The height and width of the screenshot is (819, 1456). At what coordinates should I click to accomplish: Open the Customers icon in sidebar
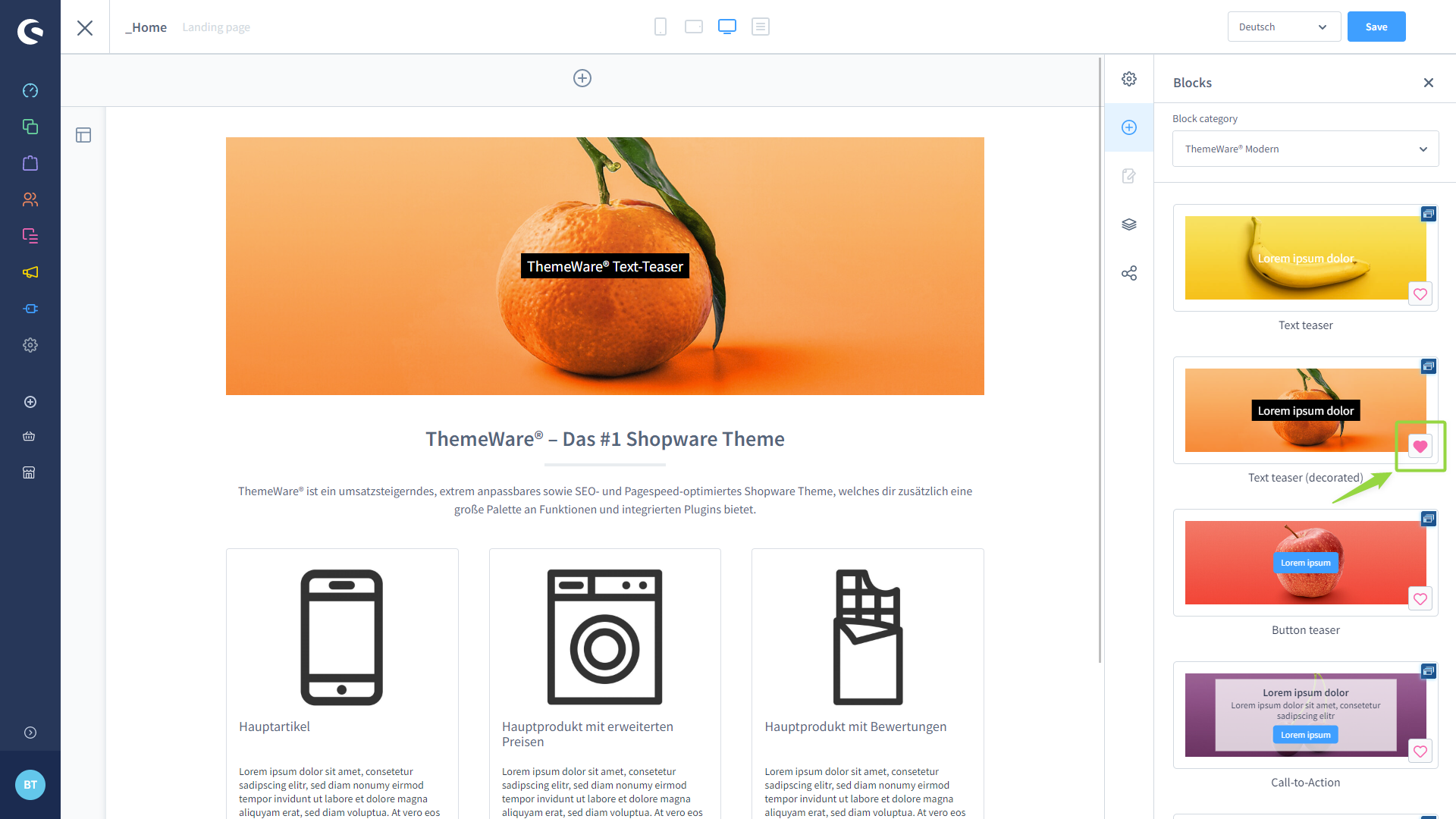coord(30,199)
